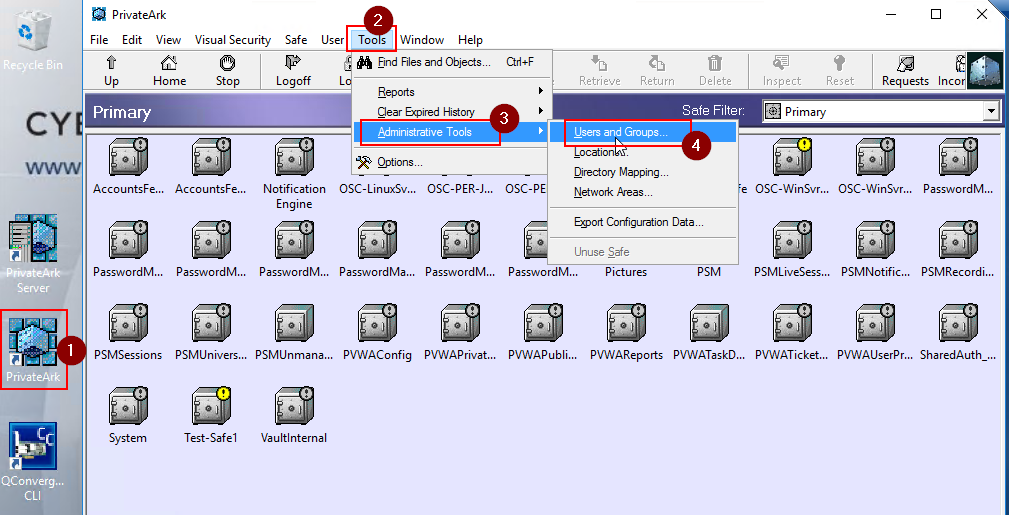Screen dimensions: 1009x515
Task: Choose Locations in the submenu
Action: [x=642, y=152]
